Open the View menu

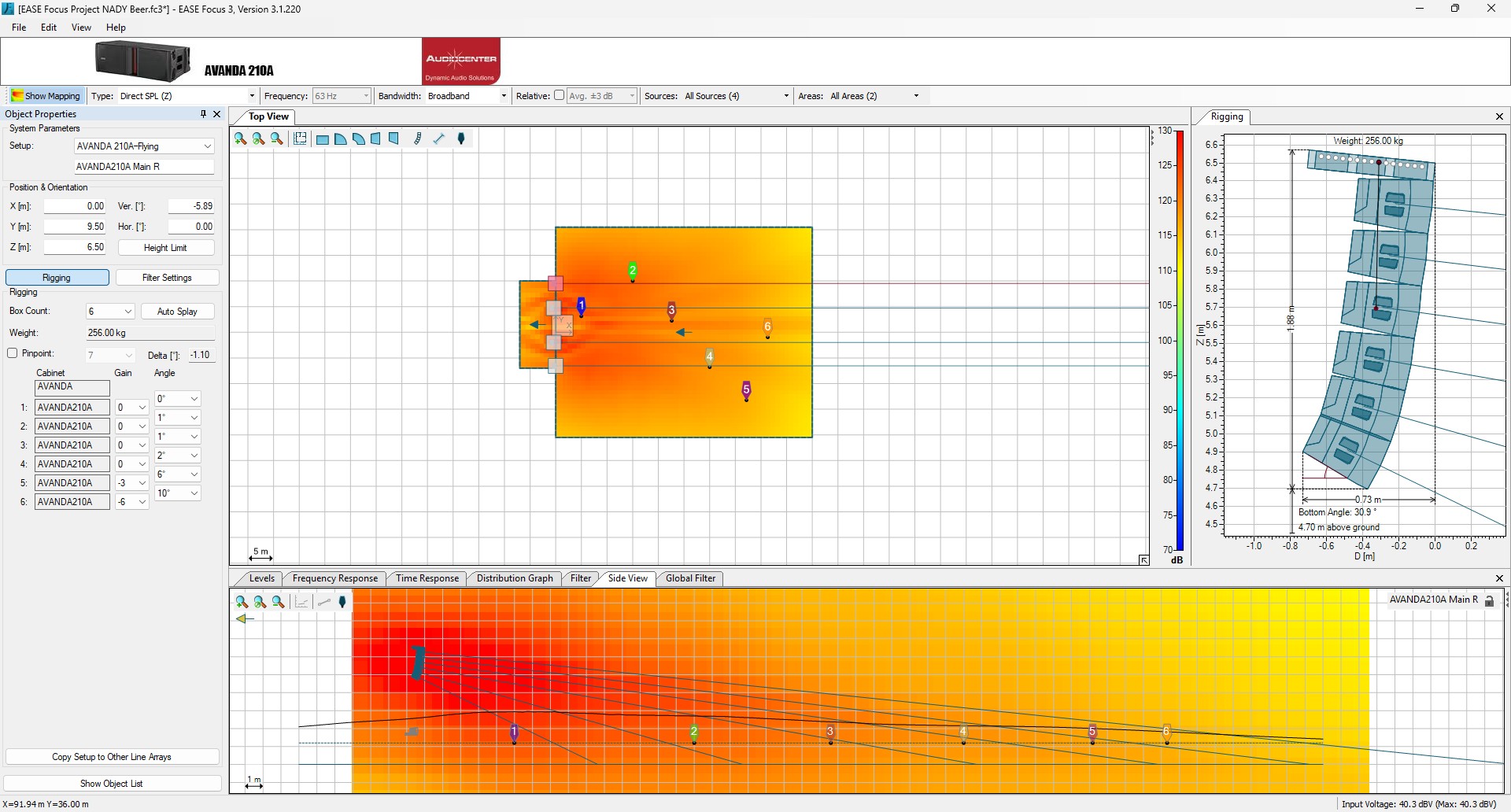[x=81, y=28]
